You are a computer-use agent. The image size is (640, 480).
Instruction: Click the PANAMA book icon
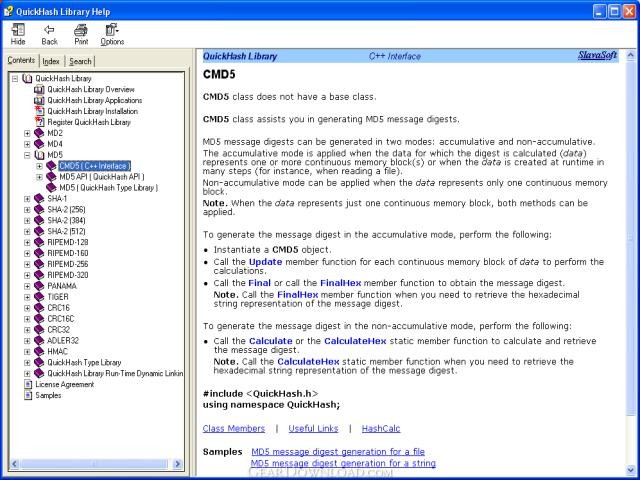pyautogui.click(x=39, y=286)
